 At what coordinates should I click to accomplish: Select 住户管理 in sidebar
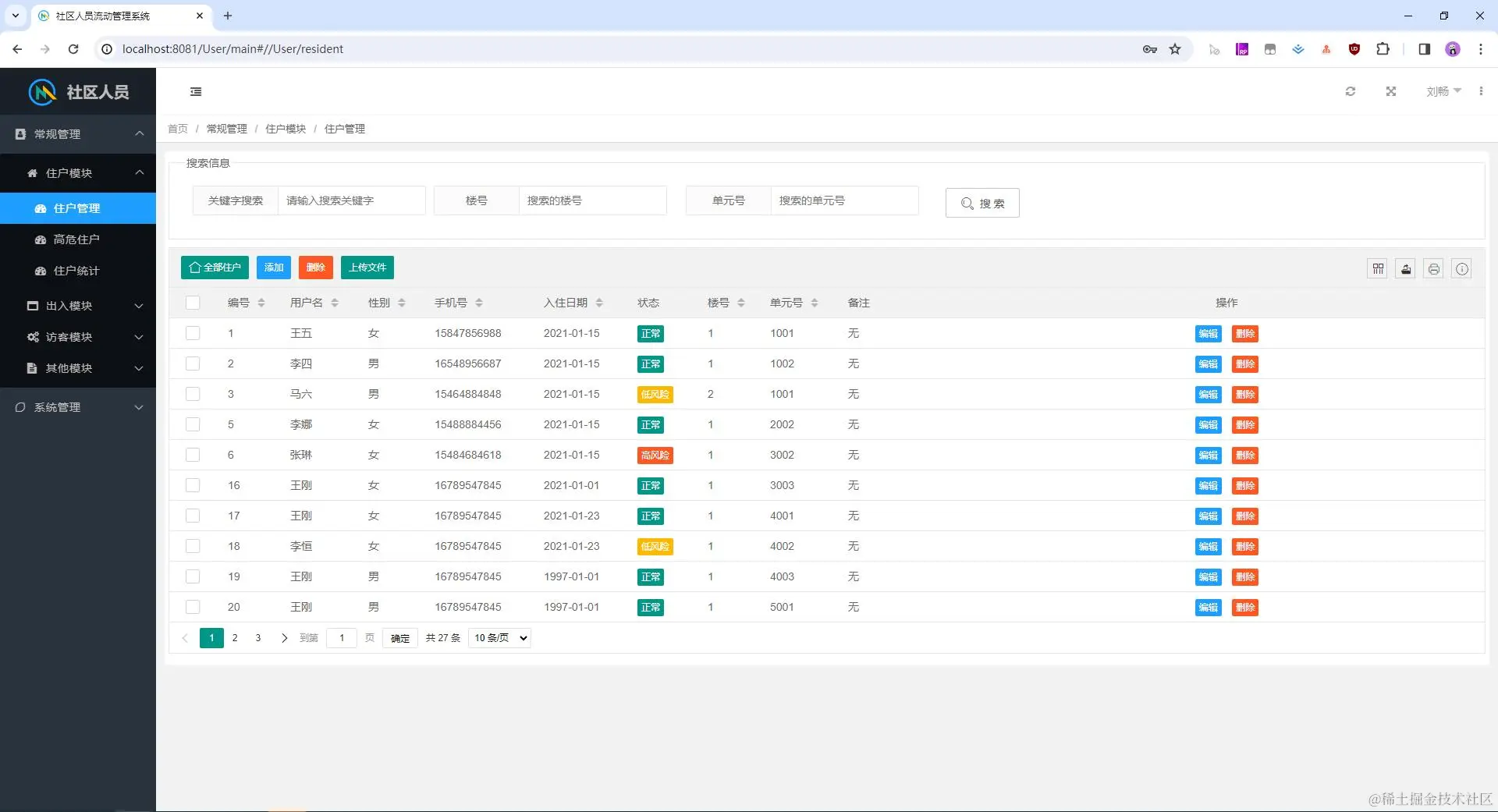78,208
